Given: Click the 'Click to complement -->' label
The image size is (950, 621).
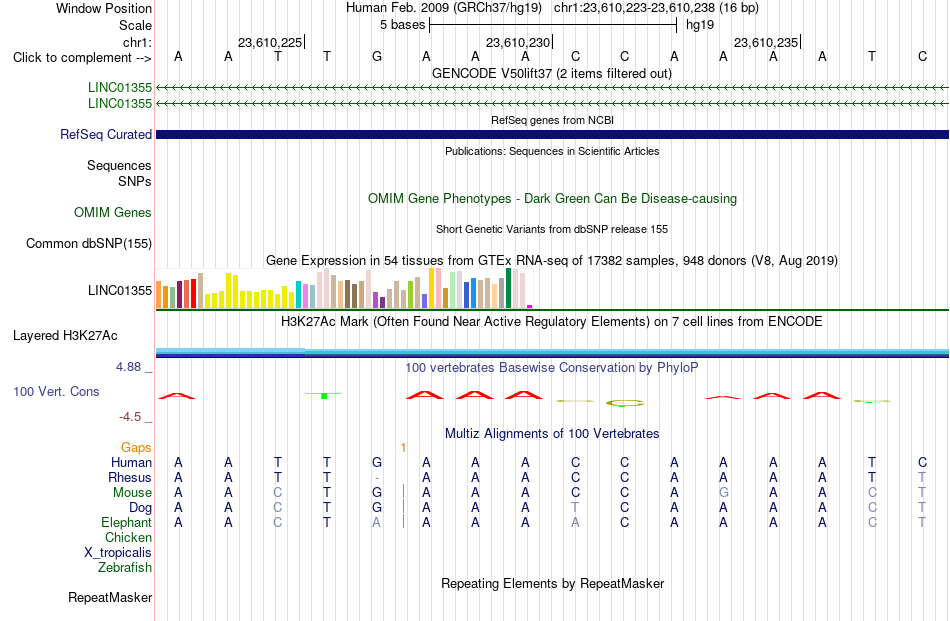Looking at the screenshot, I should pyautogui.click(x=82, y=58).
